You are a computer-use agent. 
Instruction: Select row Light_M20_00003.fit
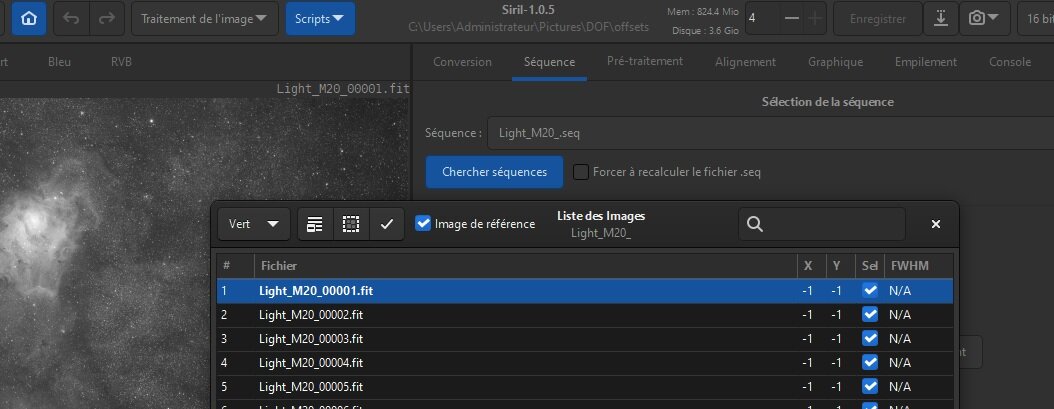[x=585, y=339]
